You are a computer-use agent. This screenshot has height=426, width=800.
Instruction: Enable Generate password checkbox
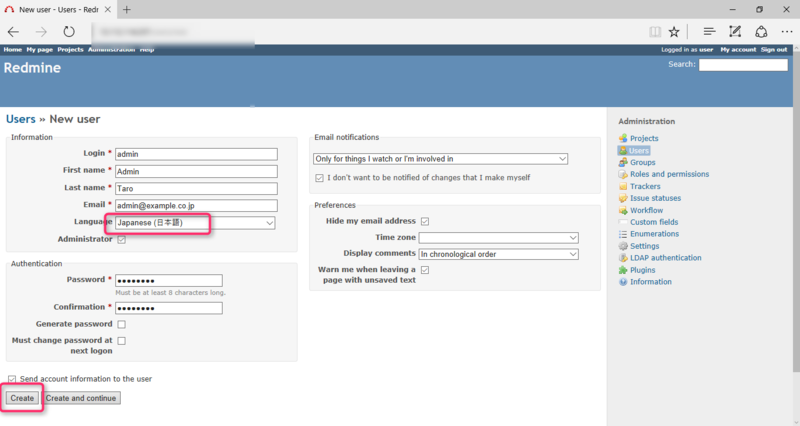121,324
